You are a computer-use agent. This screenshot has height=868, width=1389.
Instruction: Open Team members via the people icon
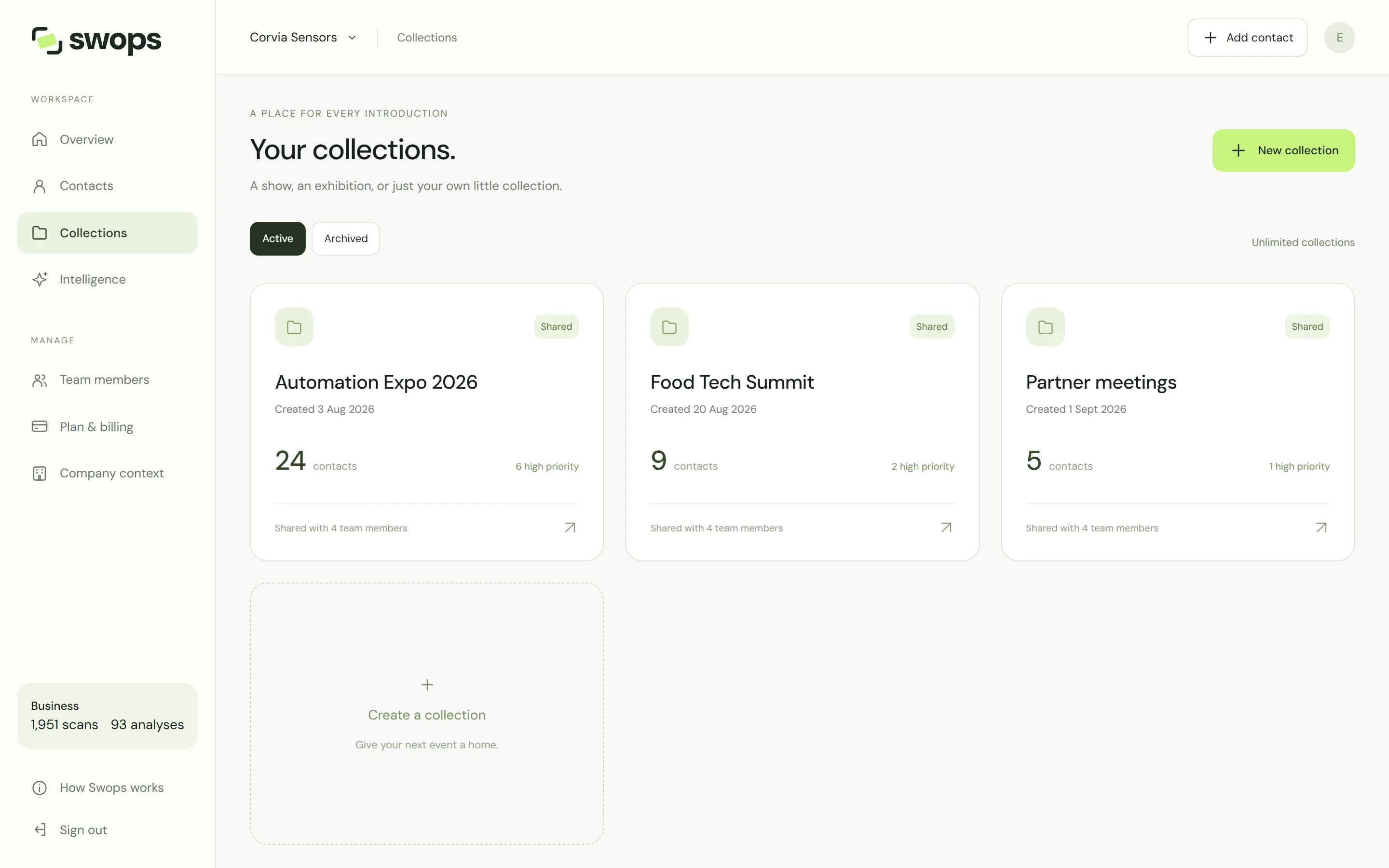pyautogui.click(x=40, y=380)
